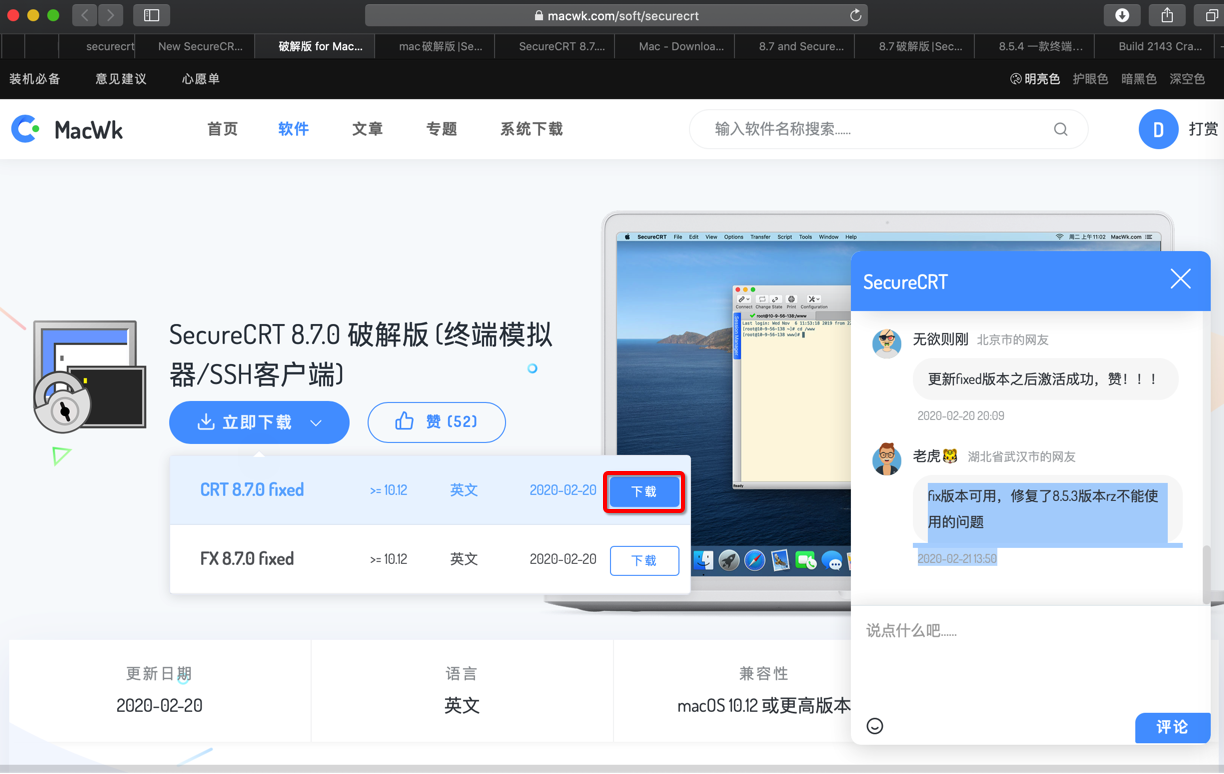Click the 'FX 8.7.0 fixed' row title

tap(246, 559)
